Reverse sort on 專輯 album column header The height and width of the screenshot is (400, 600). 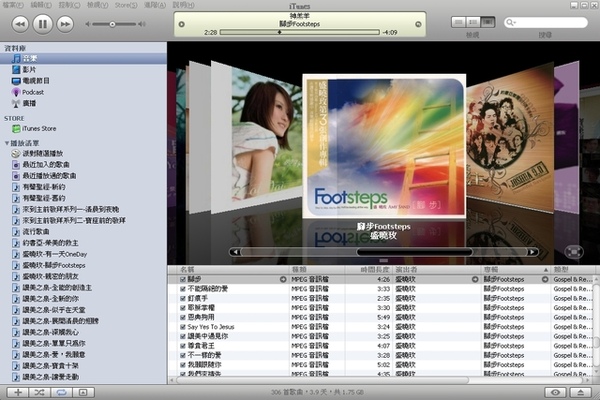pos(515,269)
